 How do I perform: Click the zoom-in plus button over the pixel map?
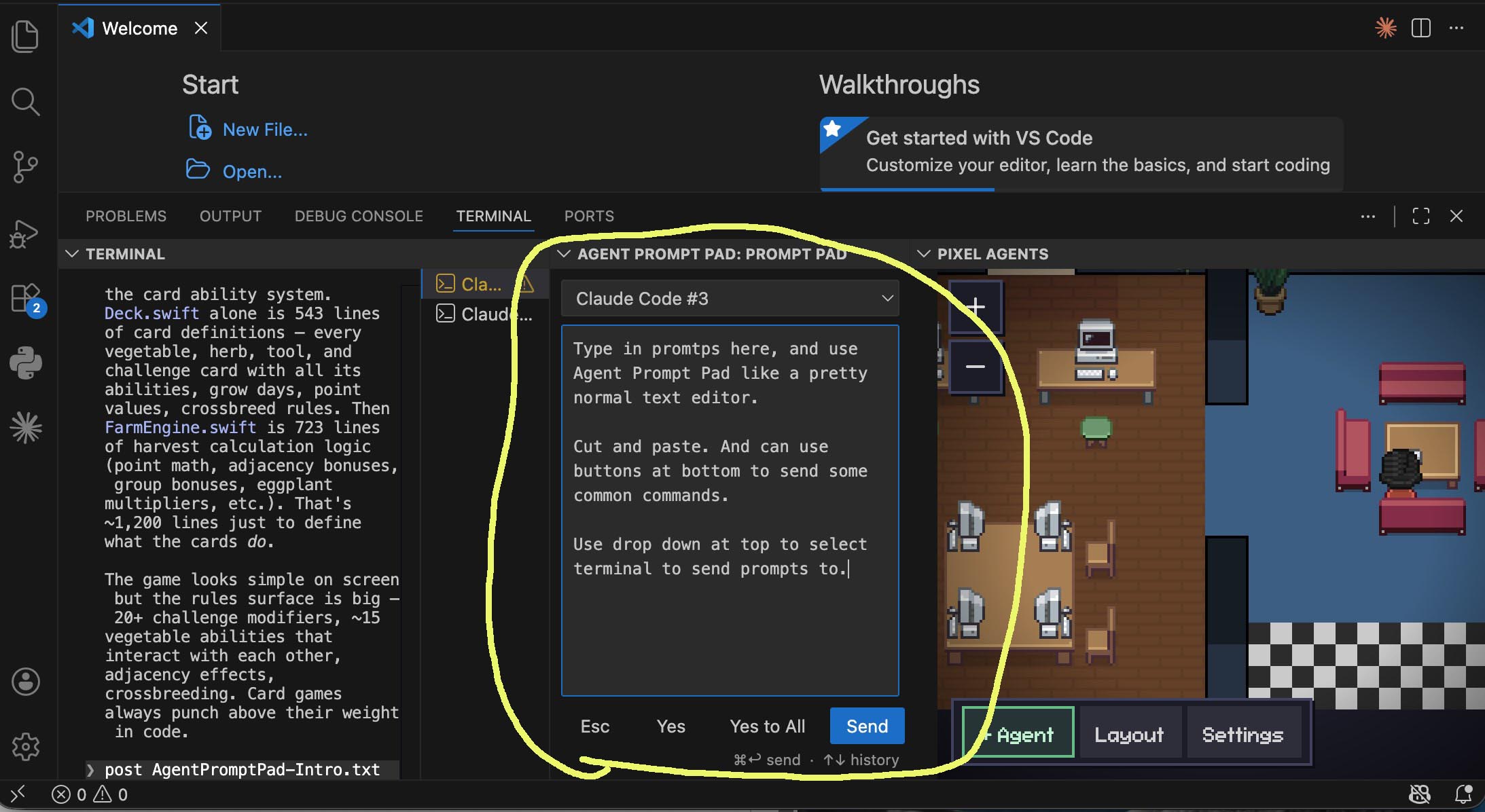[976, 307]
